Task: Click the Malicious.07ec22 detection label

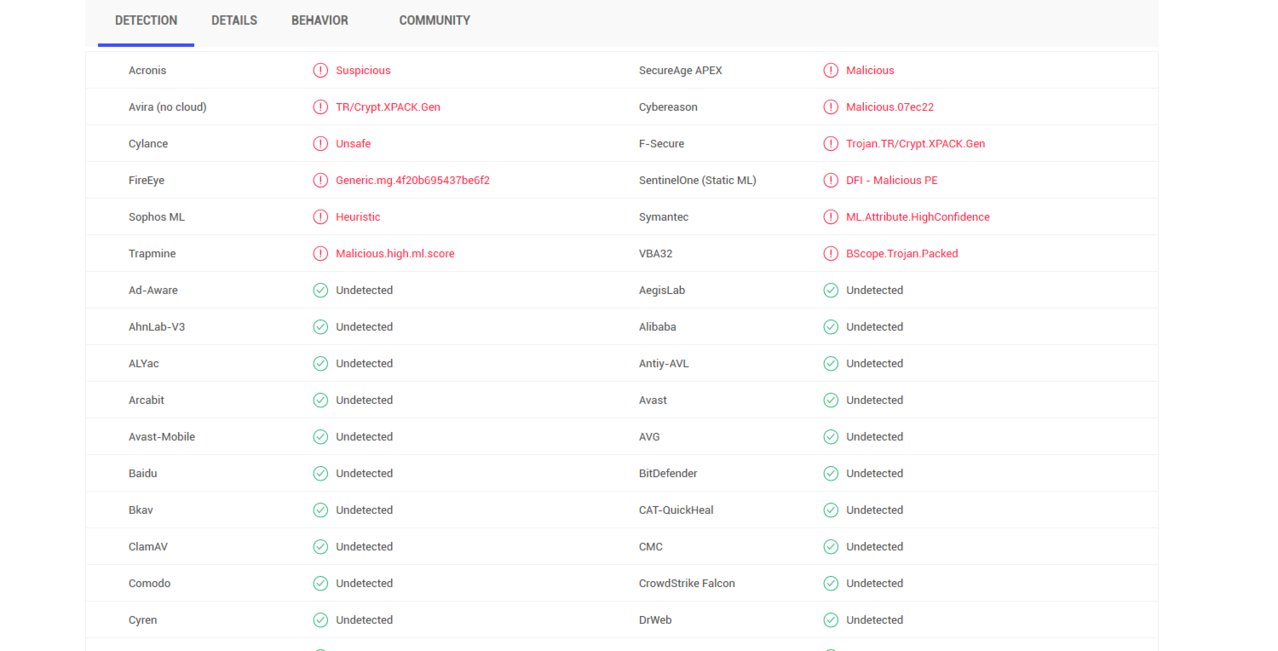Action: pos(890,107)
